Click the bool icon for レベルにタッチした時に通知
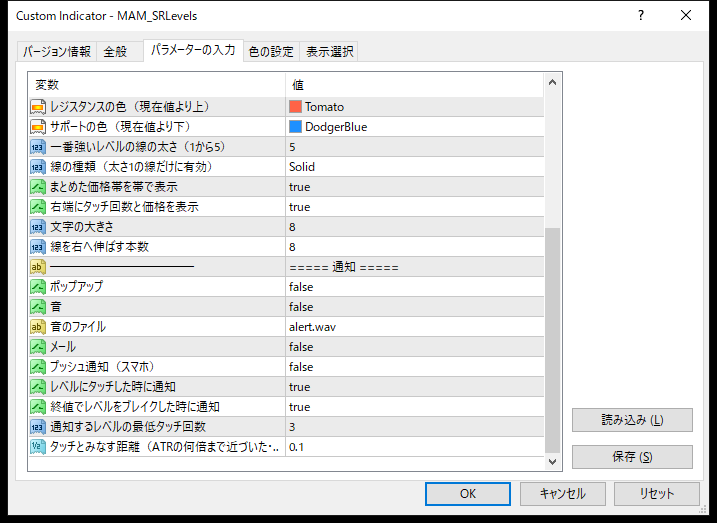717x523 pixels. (x=38, y=387)
